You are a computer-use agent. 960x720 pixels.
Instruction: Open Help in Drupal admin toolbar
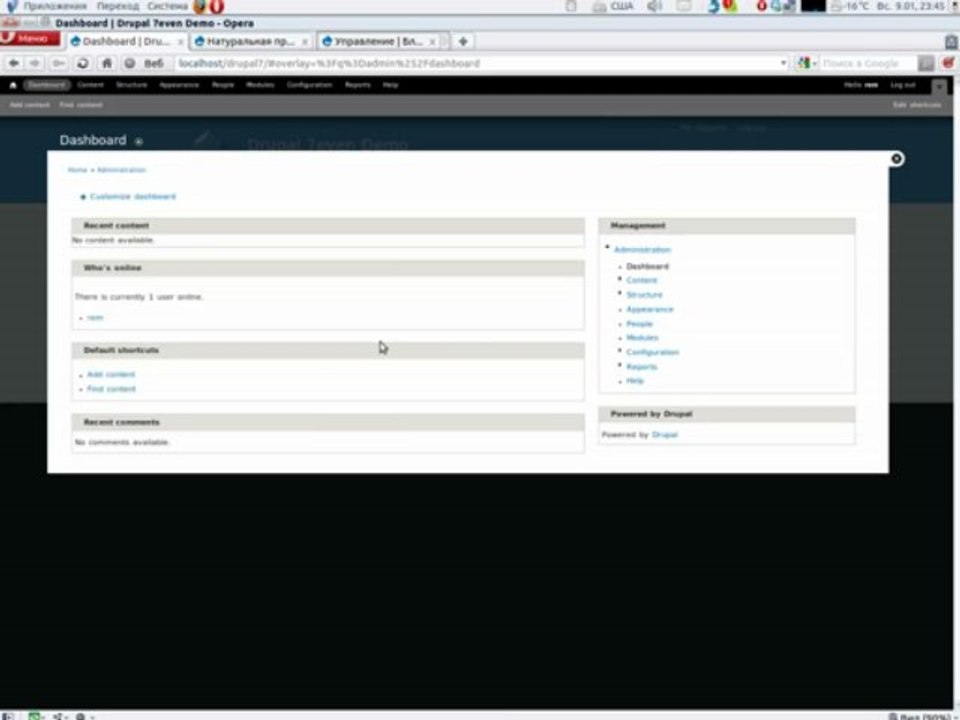391,85
